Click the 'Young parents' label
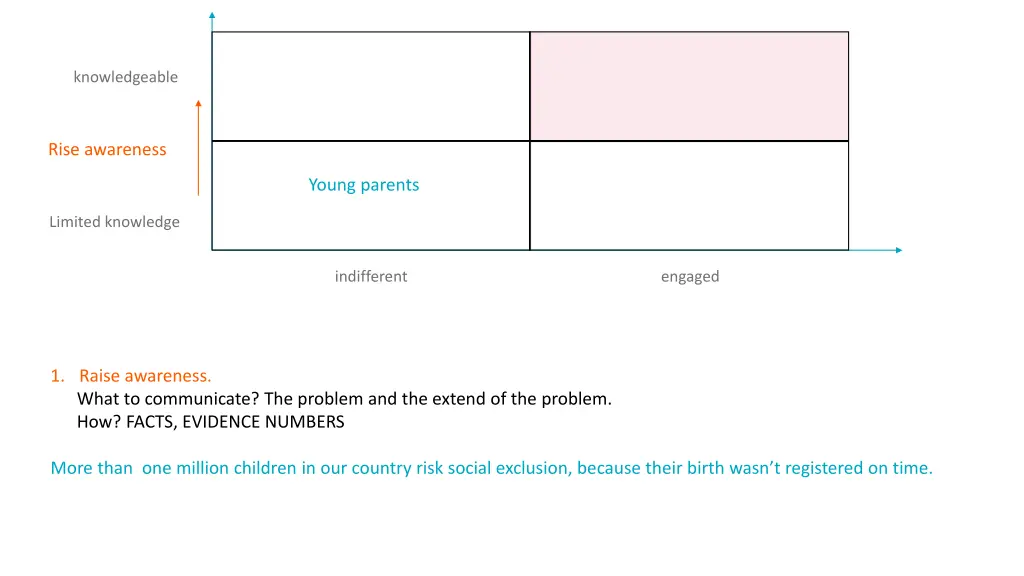The width and height of the screenshot is (1024, 576). (x=364, y=185)
